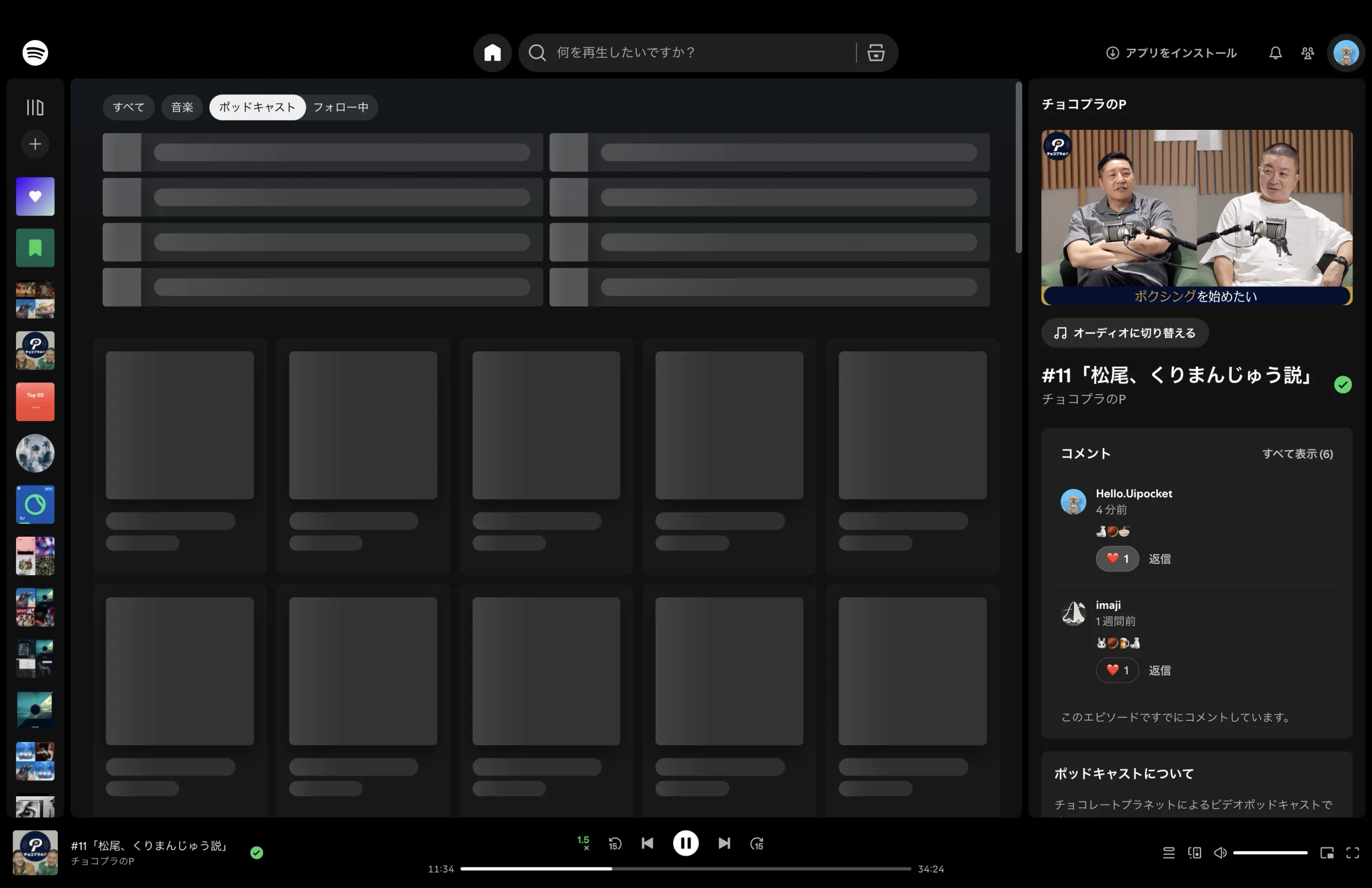Toggle heart like on imaji comment
Viewport: 1372px width, 888px height.
pos(1117,670)
